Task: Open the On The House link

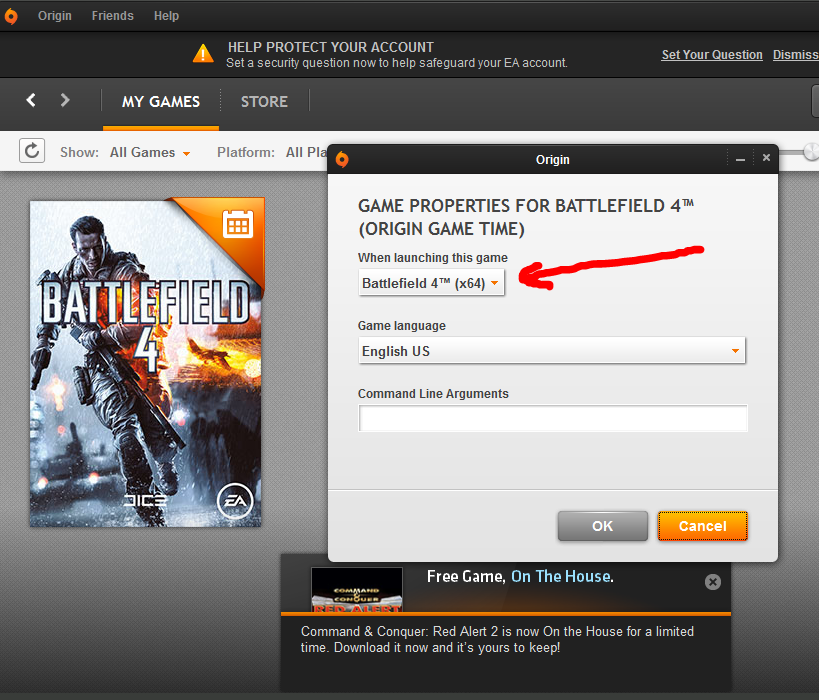Action: [562, 576]
